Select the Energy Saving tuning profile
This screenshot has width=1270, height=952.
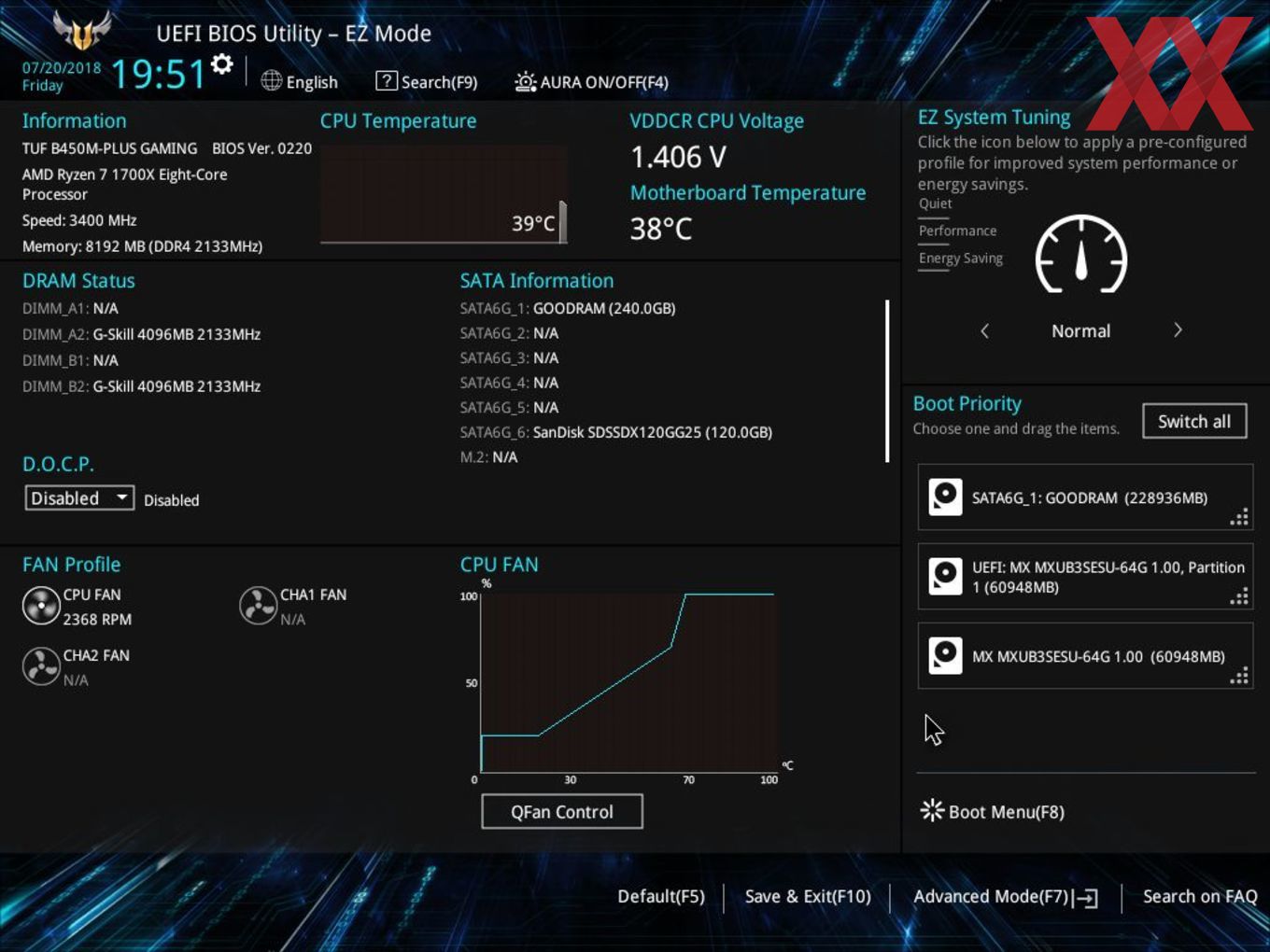[960, 259]
